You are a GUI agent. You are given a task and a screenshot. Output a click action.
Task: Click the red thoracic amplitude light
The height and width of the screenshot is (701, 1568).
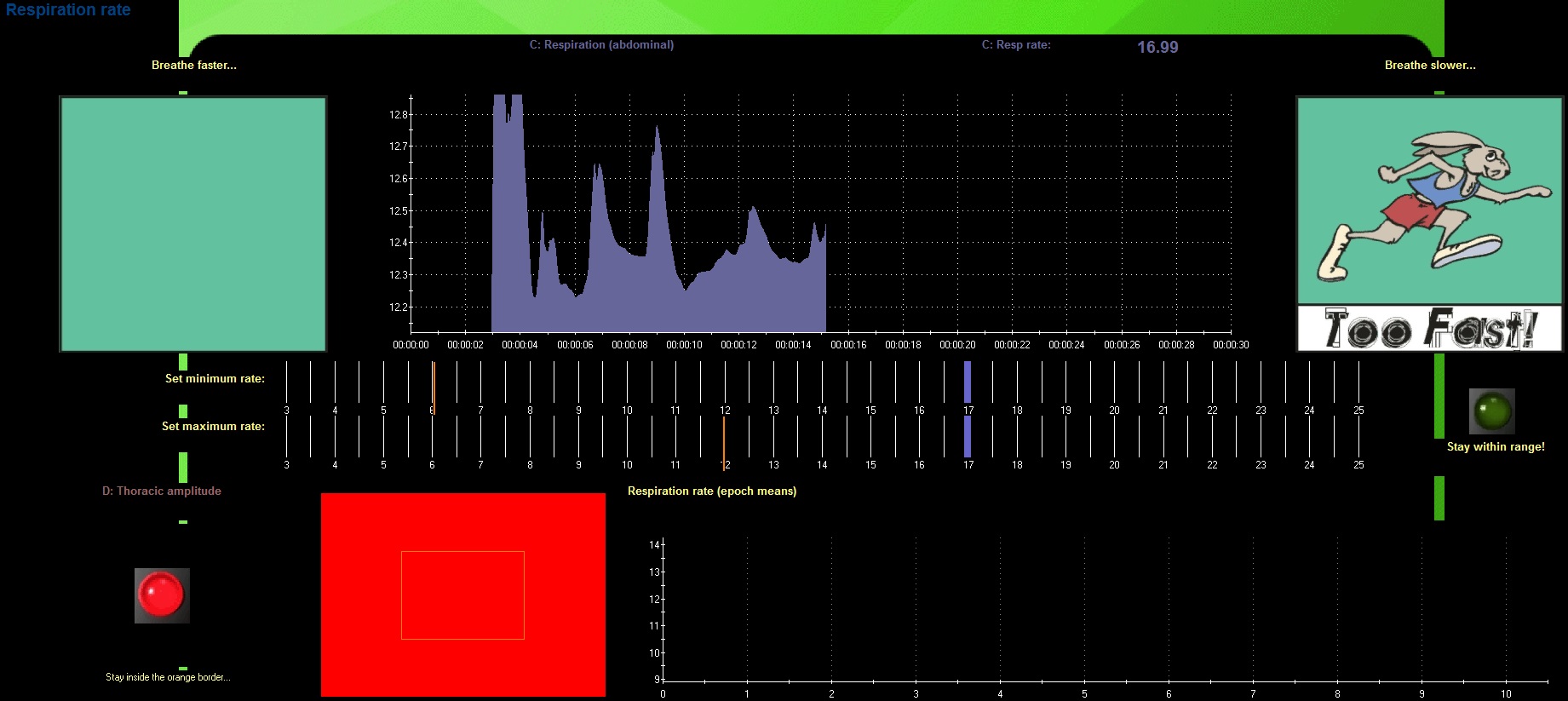(x=162, y=595)
